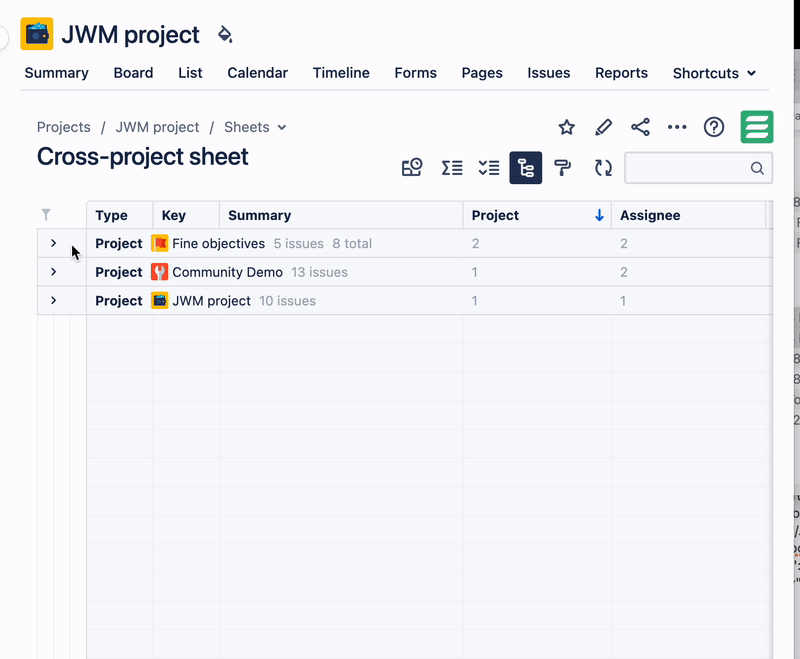Screen dimensions: 800x659
Task: Open aggregation options via the sum icon
Action: (x=451, y=168)
